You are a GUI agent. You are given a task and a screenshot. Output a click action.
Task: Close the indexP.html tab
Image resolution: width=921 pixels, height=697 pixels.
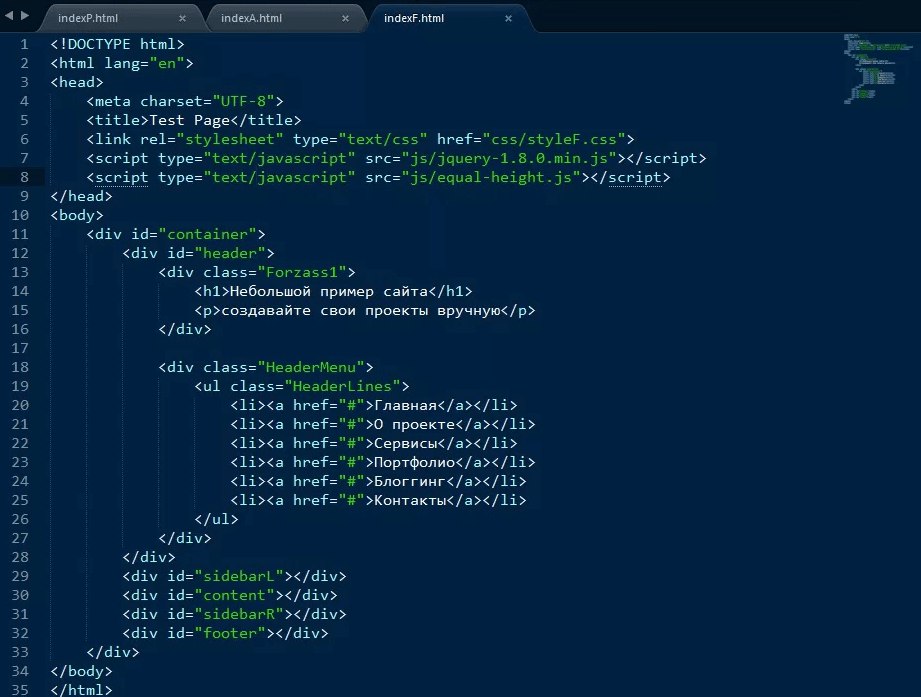point(183,18)
